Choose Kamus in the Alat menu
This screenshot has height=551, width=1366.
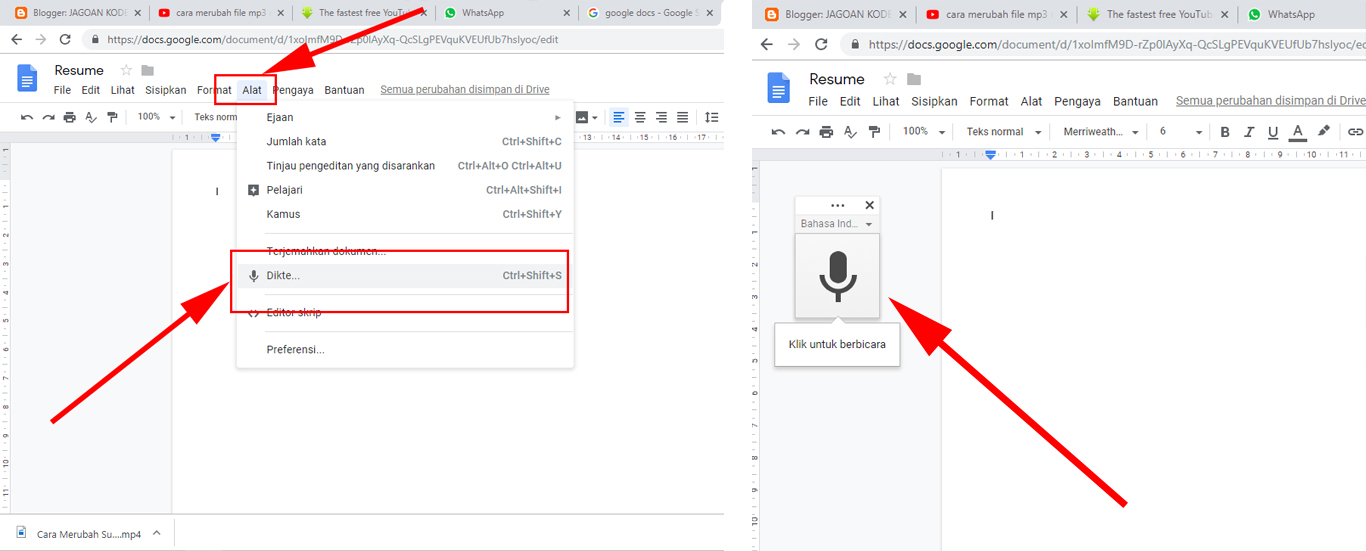pyautogui.click(x=405, y=214)
